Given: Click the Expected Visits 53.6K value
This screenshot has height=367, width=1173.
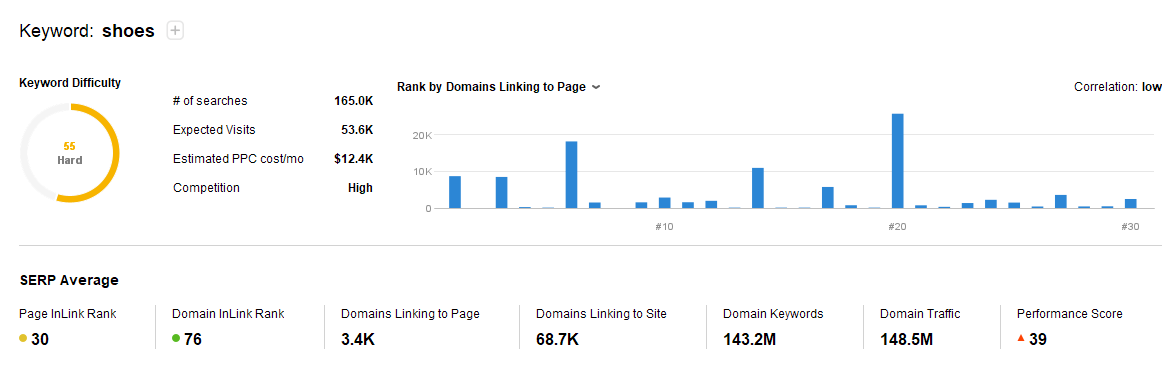Looking at the screenshot, I should tap(357, 130).
